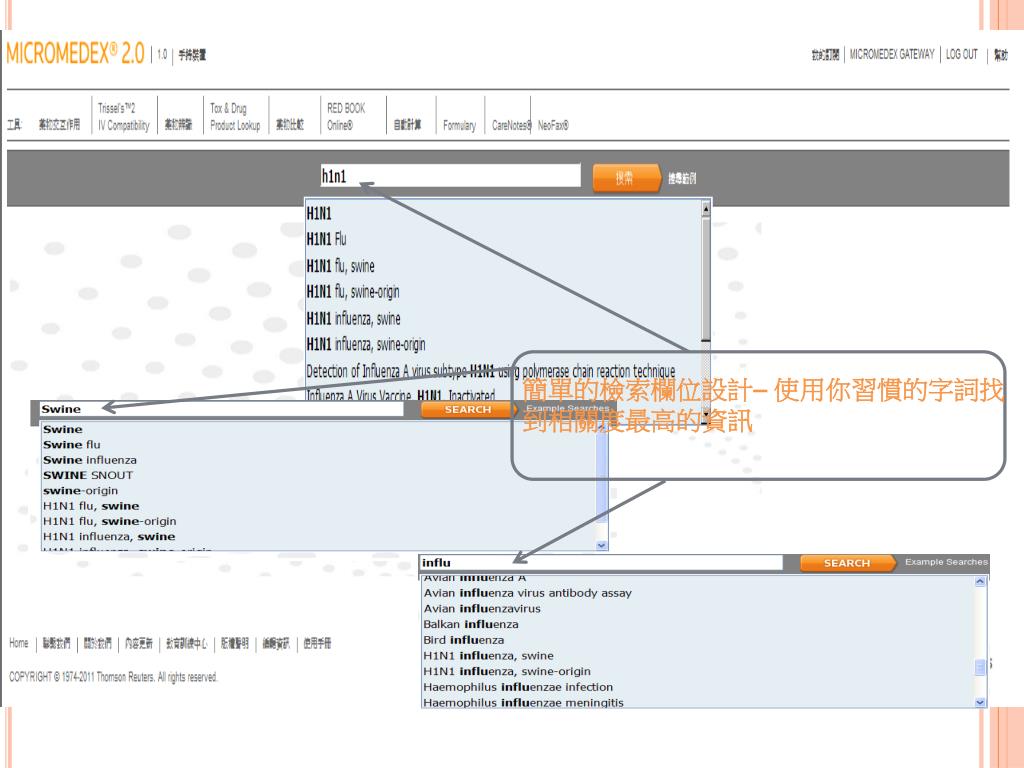Open the 藥物辨識 drug identification tool

point(178,125)
